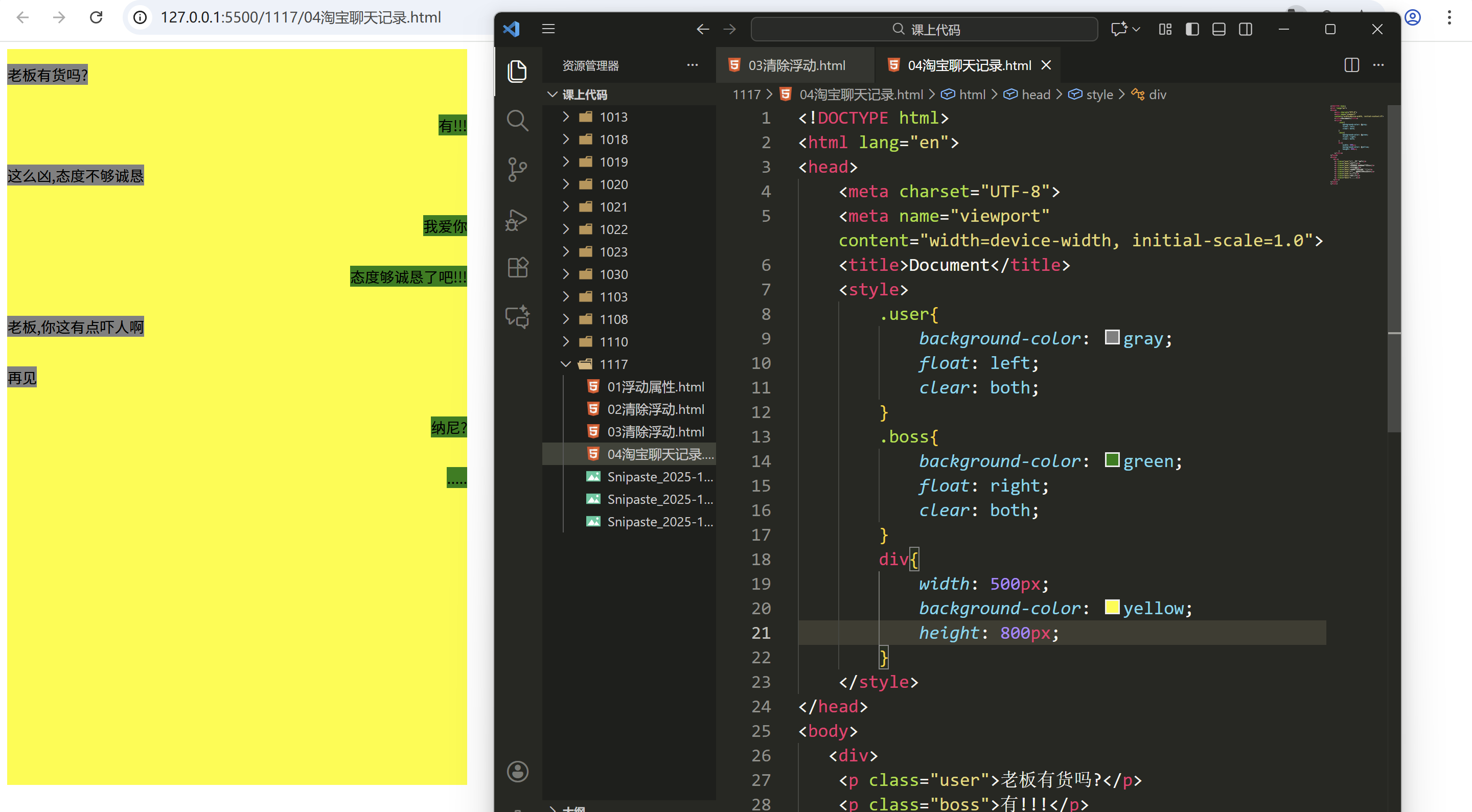Click the split editor right icon

(x=1351, y=65)
